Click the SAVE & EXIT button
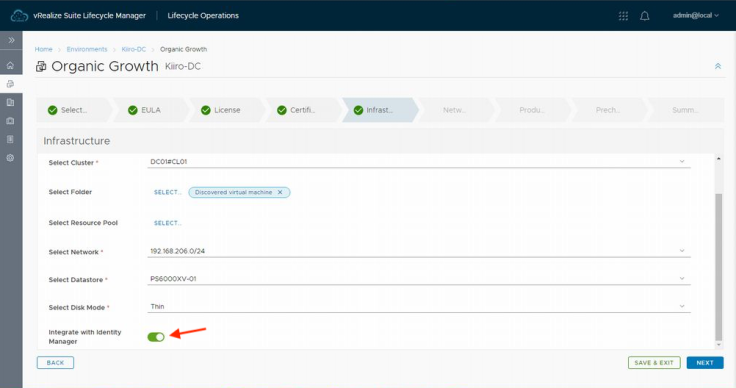 pos(654,363)
